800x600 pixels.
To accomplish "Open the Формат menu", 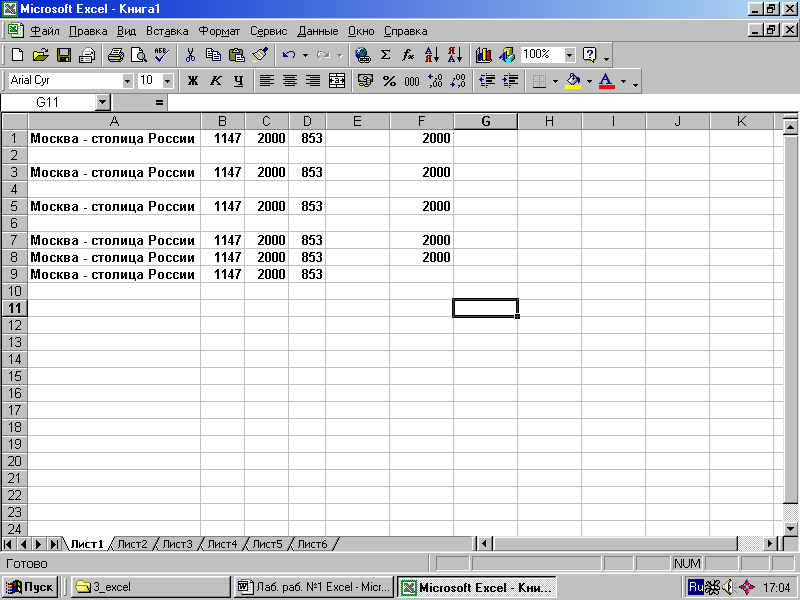I will (219, 31).
